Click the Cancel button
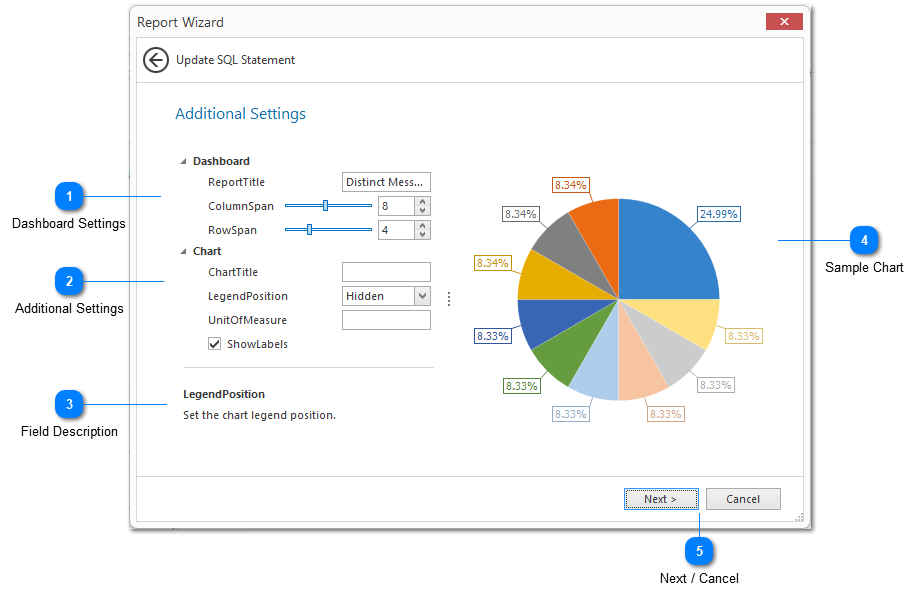The image size is (920, 602). (743, 499)
